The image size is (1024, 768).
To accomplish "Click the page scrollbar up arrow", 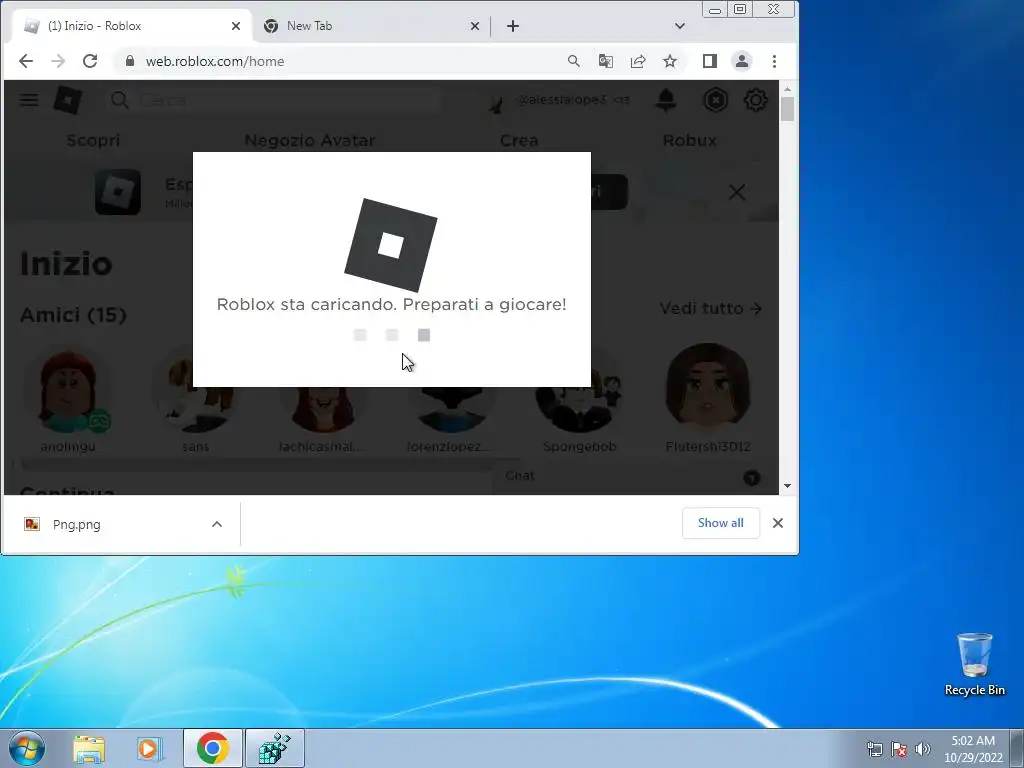I will click(787, 89).
